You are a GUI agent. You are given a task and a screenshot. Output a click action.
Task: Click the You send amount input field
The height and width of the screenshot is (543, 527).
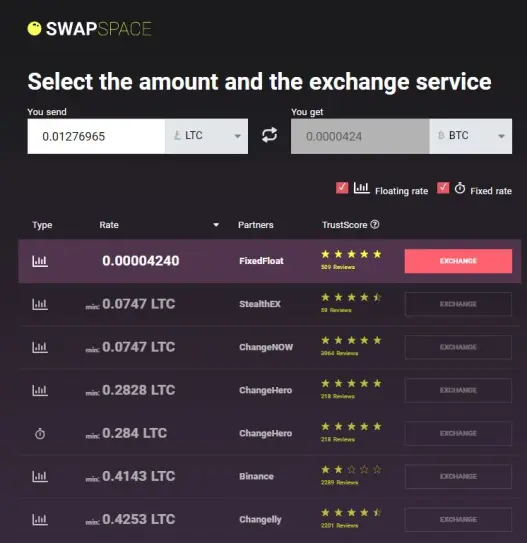click(96, 136)
